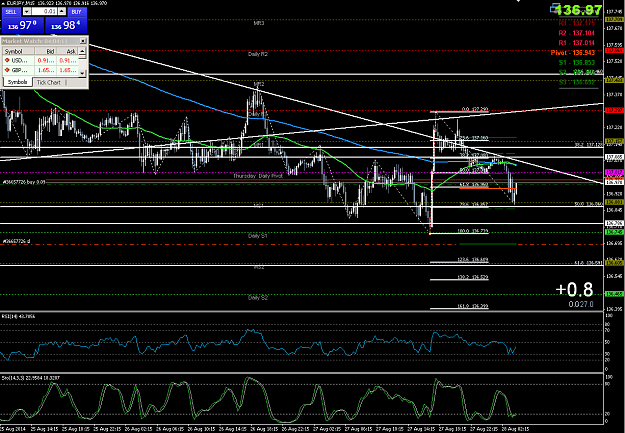Click the Ask column header
Viewport: 625px width, 433px height.
(x=67, y=51)
